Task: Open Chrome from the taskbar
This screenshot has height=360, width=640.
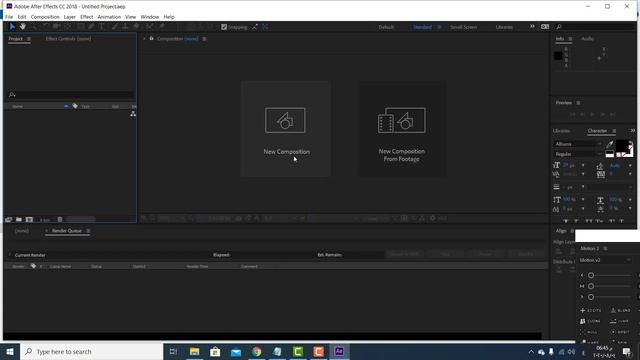Action: tap(256, 351)
